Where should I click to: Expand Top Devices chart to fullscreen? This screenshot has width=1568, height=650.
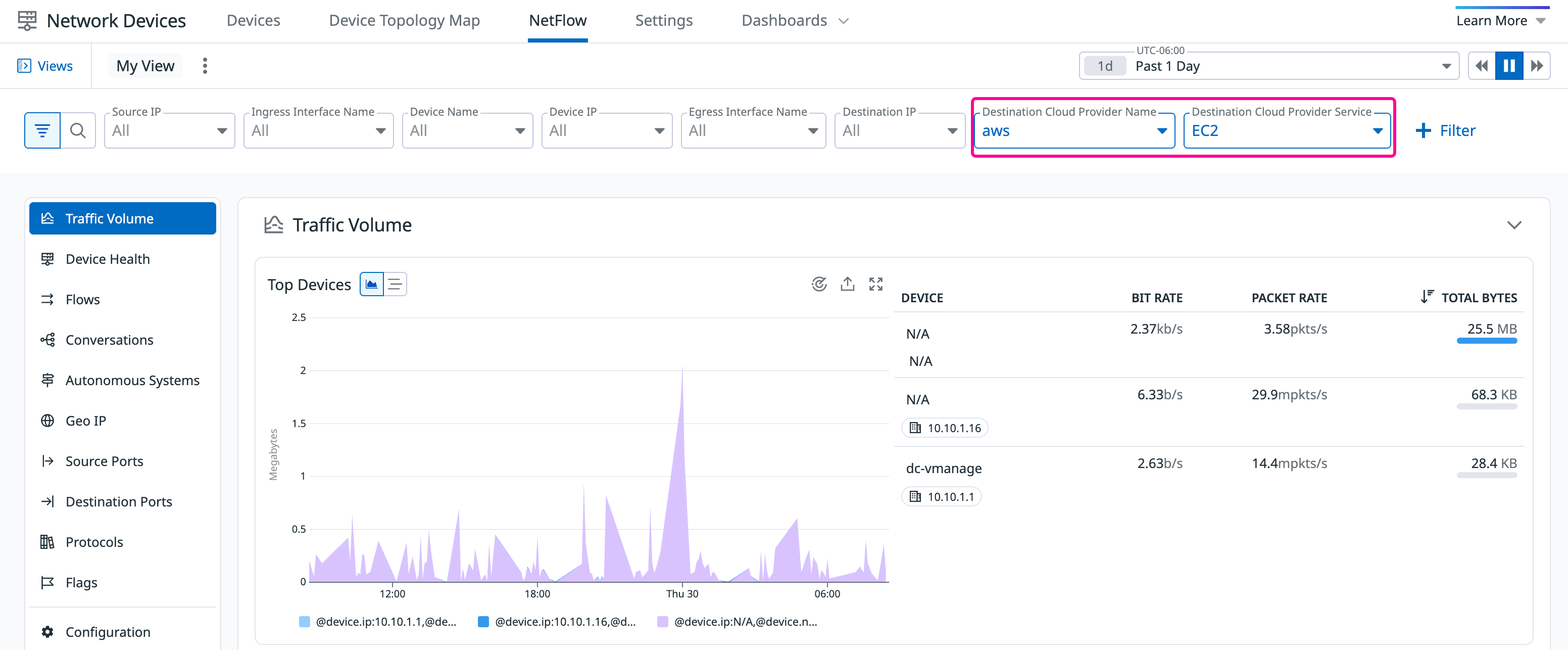[875, 284]
